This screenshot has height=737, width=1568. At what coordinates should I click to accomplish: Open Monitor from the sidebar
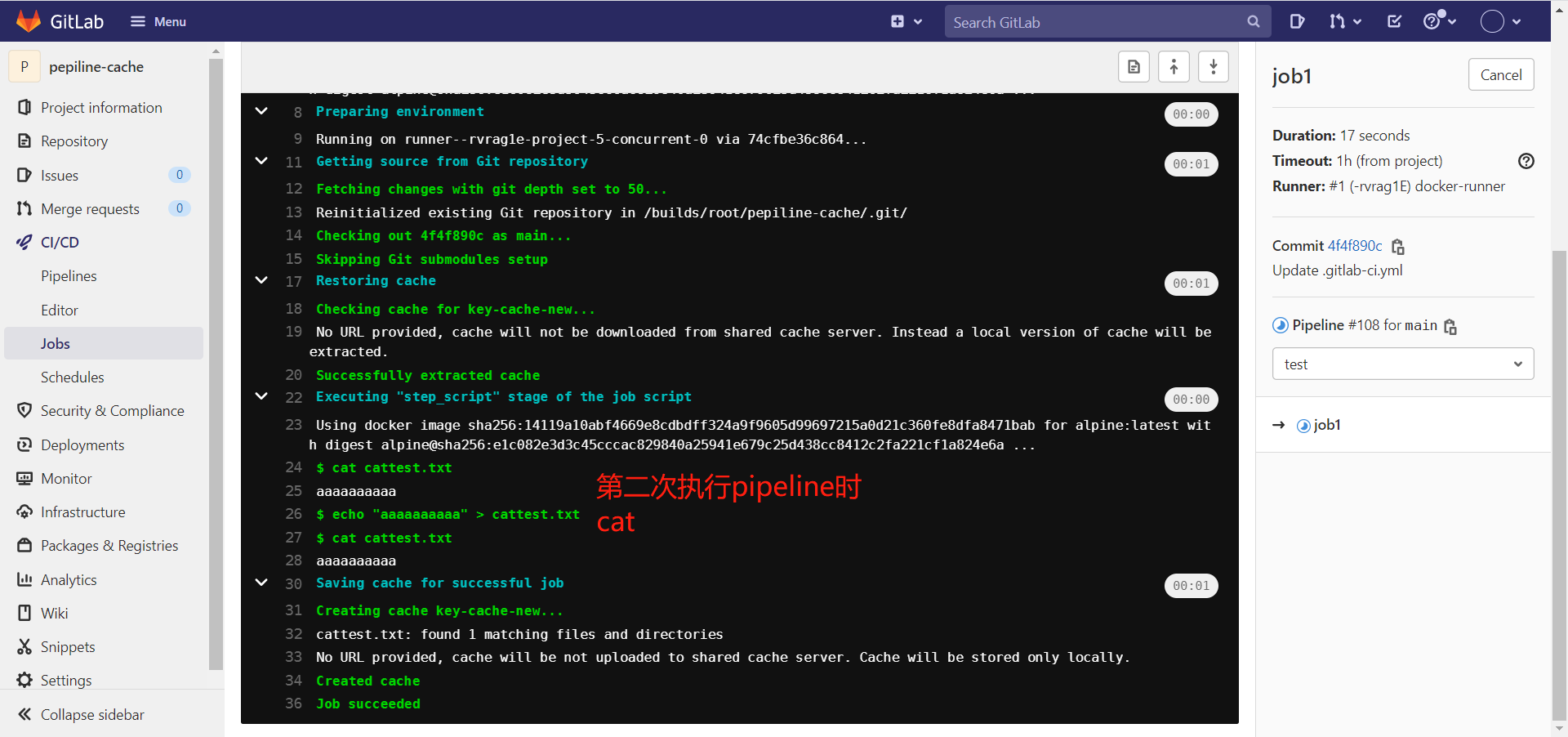tap(65, 478)
